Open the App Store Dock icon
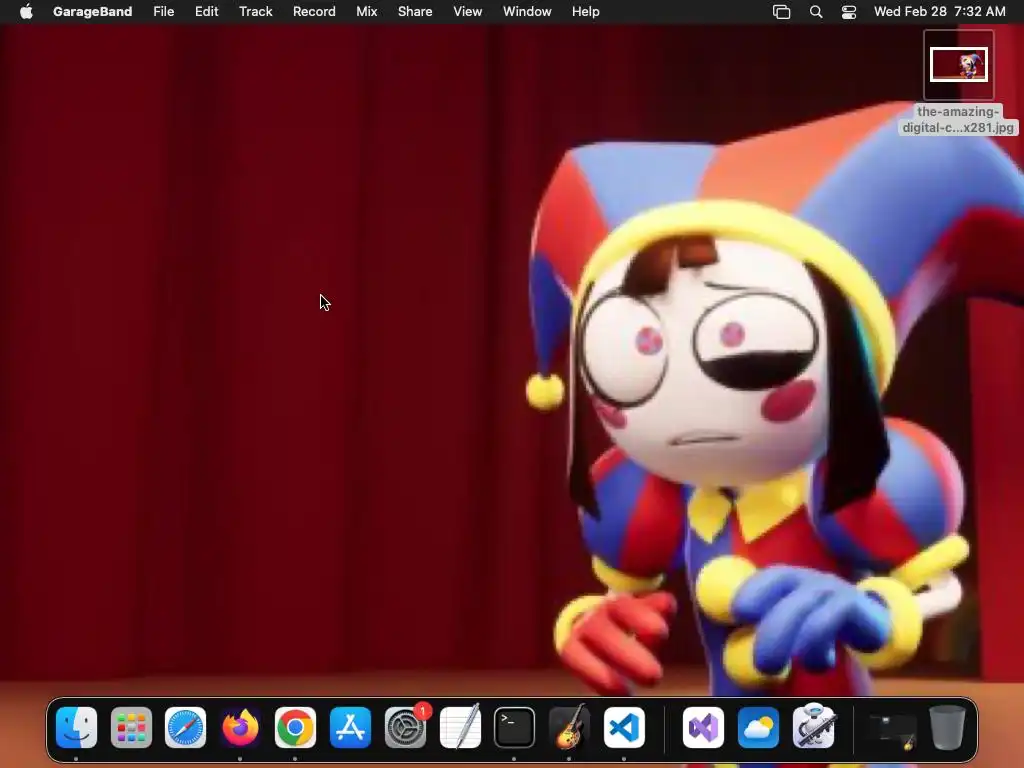Screen dimensions: 1024x768 pyautogui.click(x=350, y=728)
